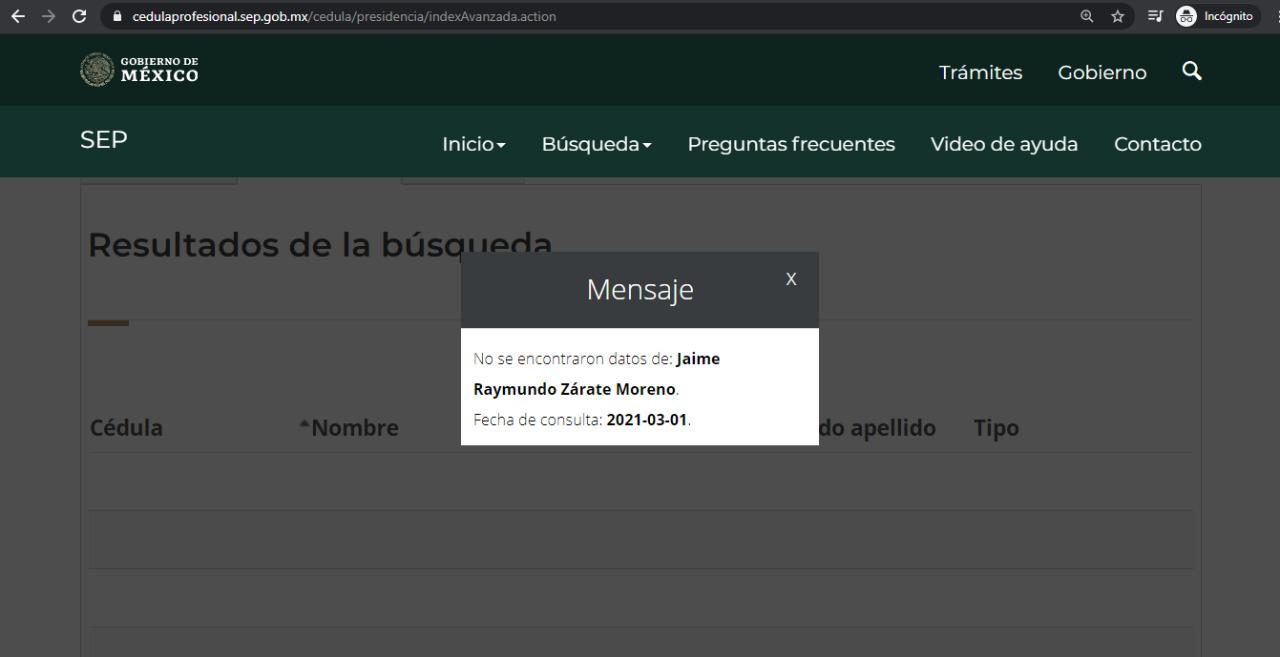Viewport: 1280px width, 657px height.
Task: Reload the current page
Action: pyautogui.click(x=79, y=16)
